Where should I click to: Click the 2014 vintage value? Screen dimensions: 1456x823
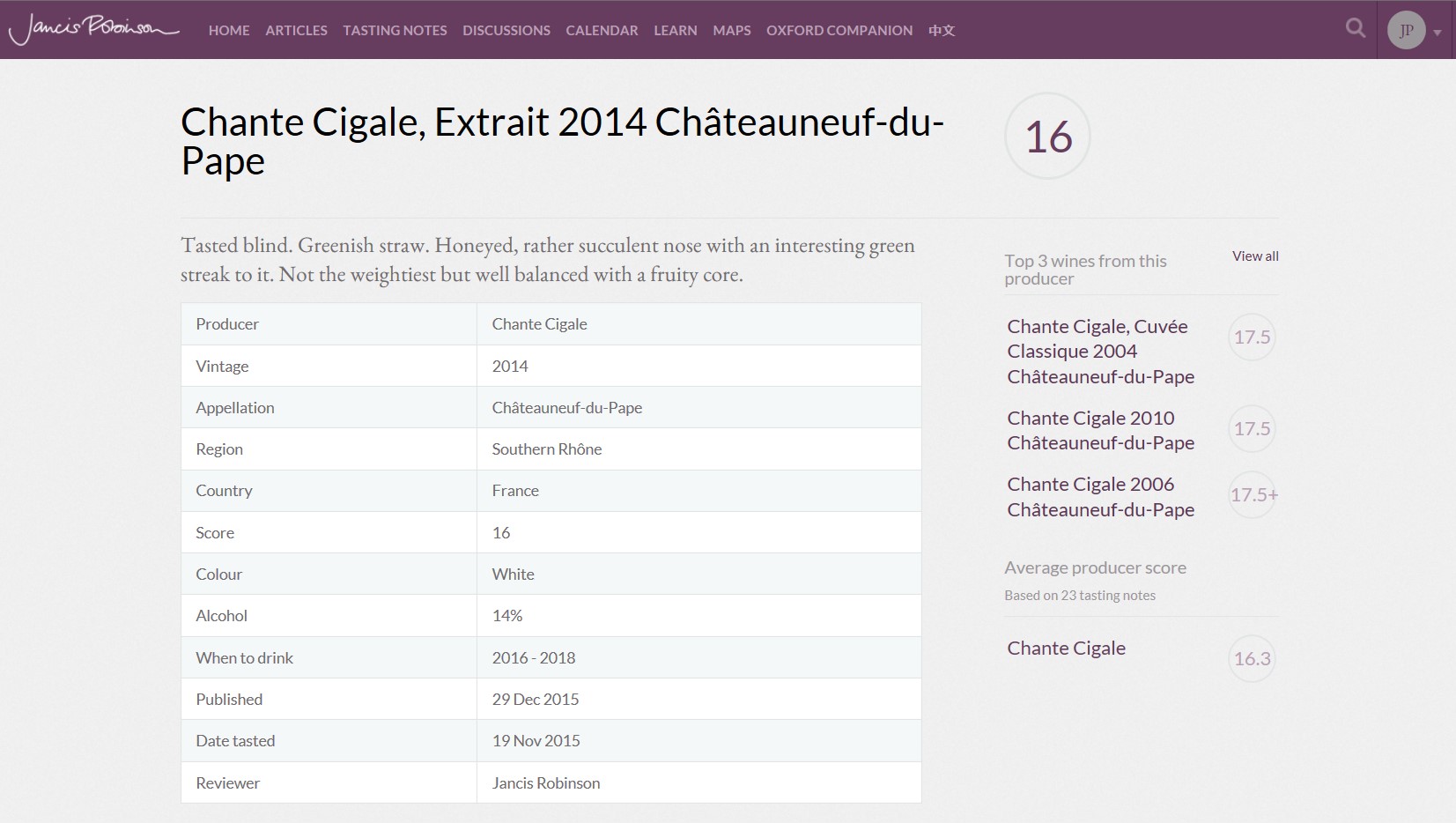(x=510, y=366)
